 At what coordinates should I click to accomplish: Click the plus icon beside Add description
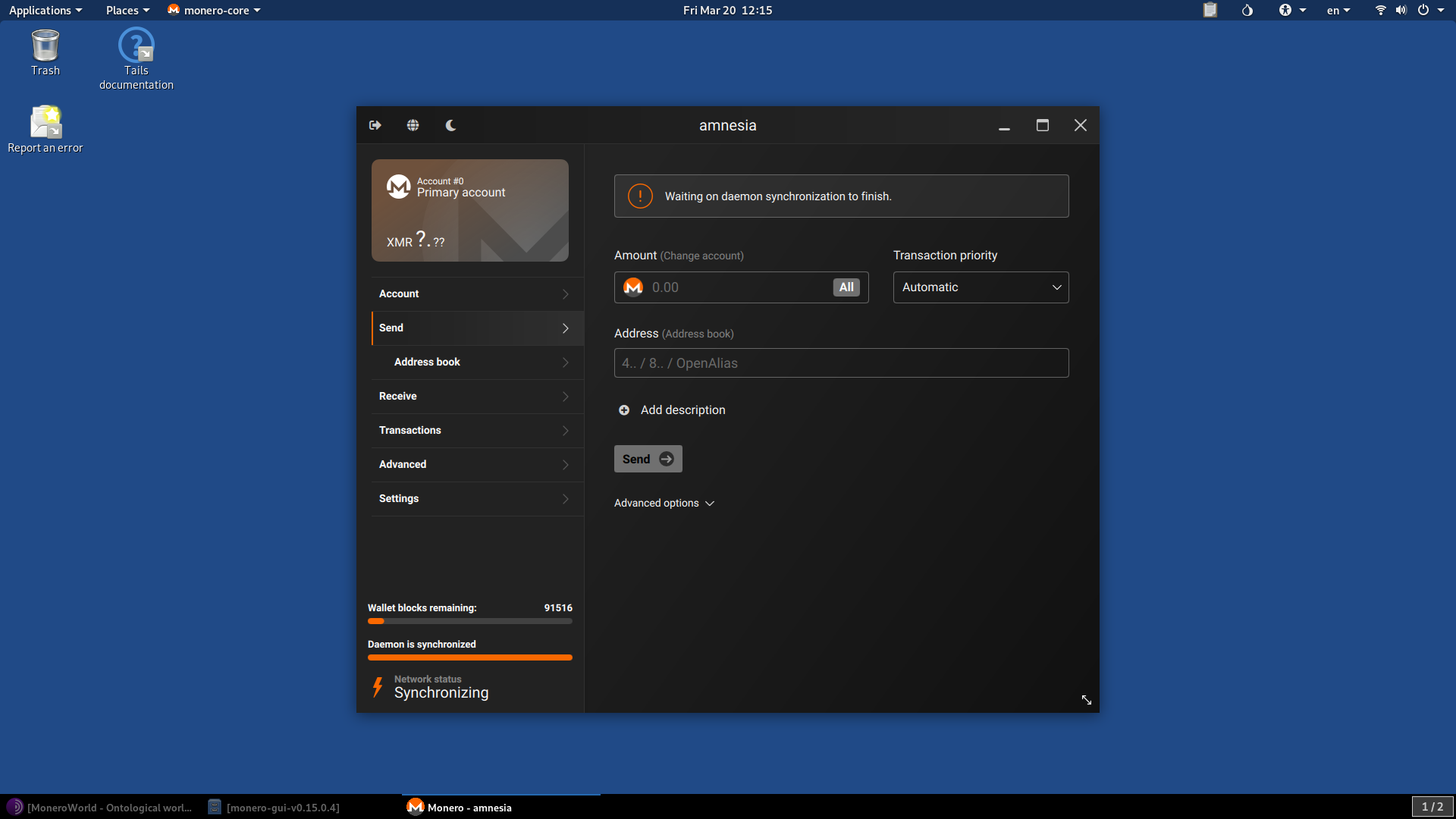point(624,410)
